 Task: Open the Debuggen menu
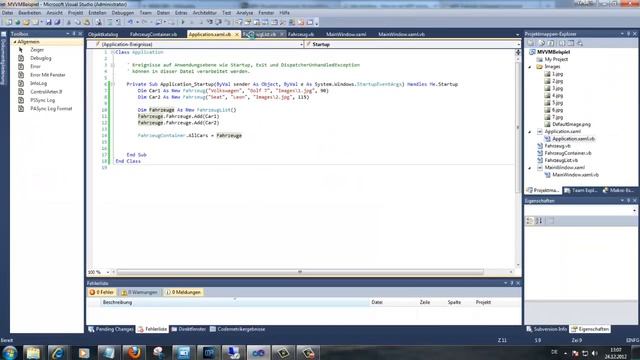122,13
